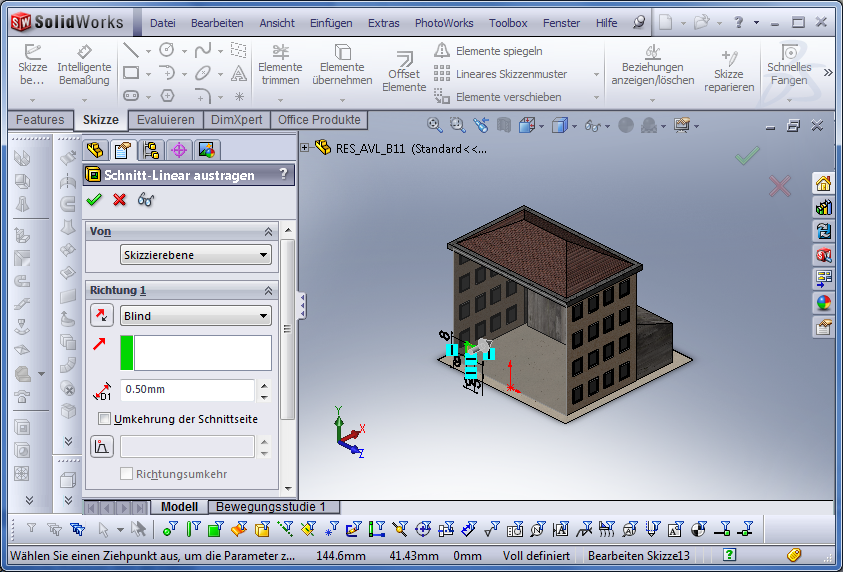
Task: Switch to the Features tab
Action: [x=40, y=120]
